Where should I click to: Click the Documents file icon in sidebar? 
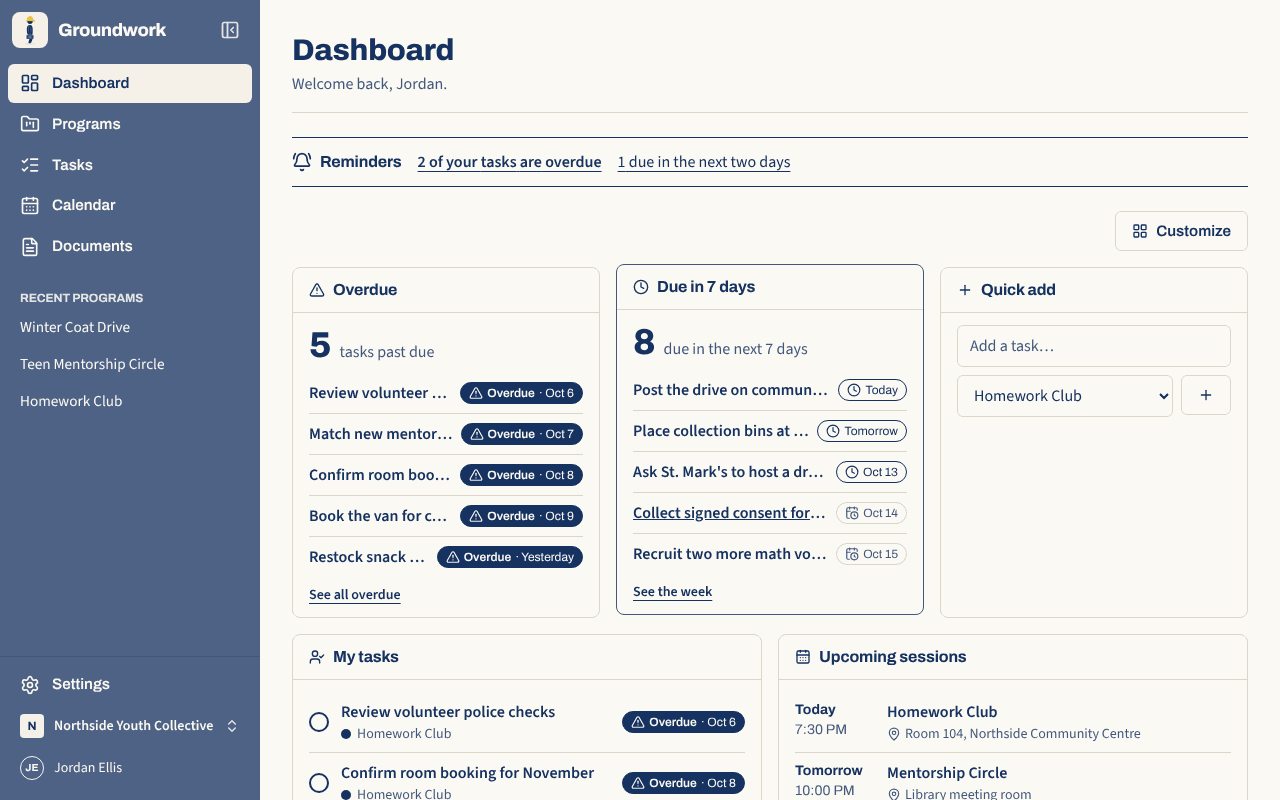30,246
